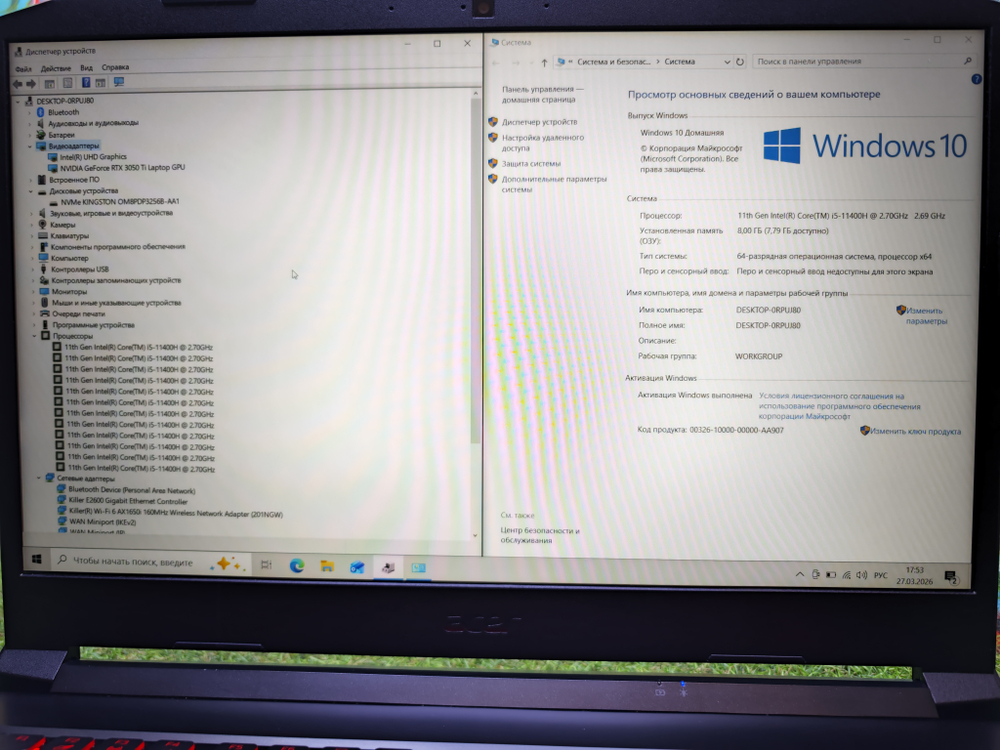The width and height of the screenshot is (1000, 750).
Task: Click Wi-Fi network icon in tray
Action: coord(846,575)
